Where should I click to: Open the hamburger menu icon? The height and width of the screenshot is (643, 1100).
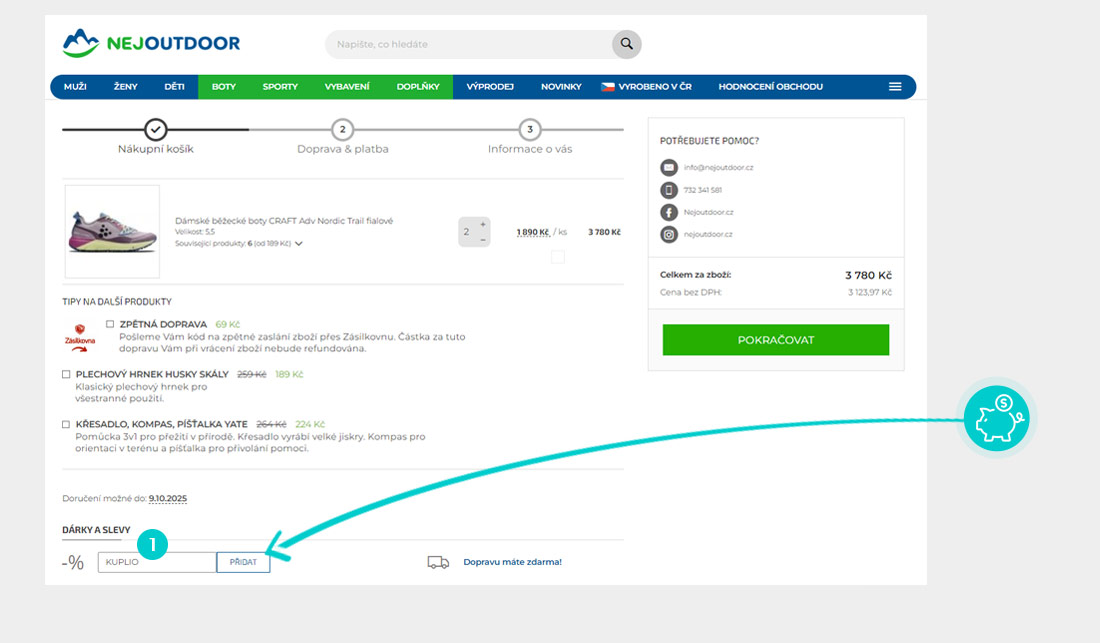point(895,87)
